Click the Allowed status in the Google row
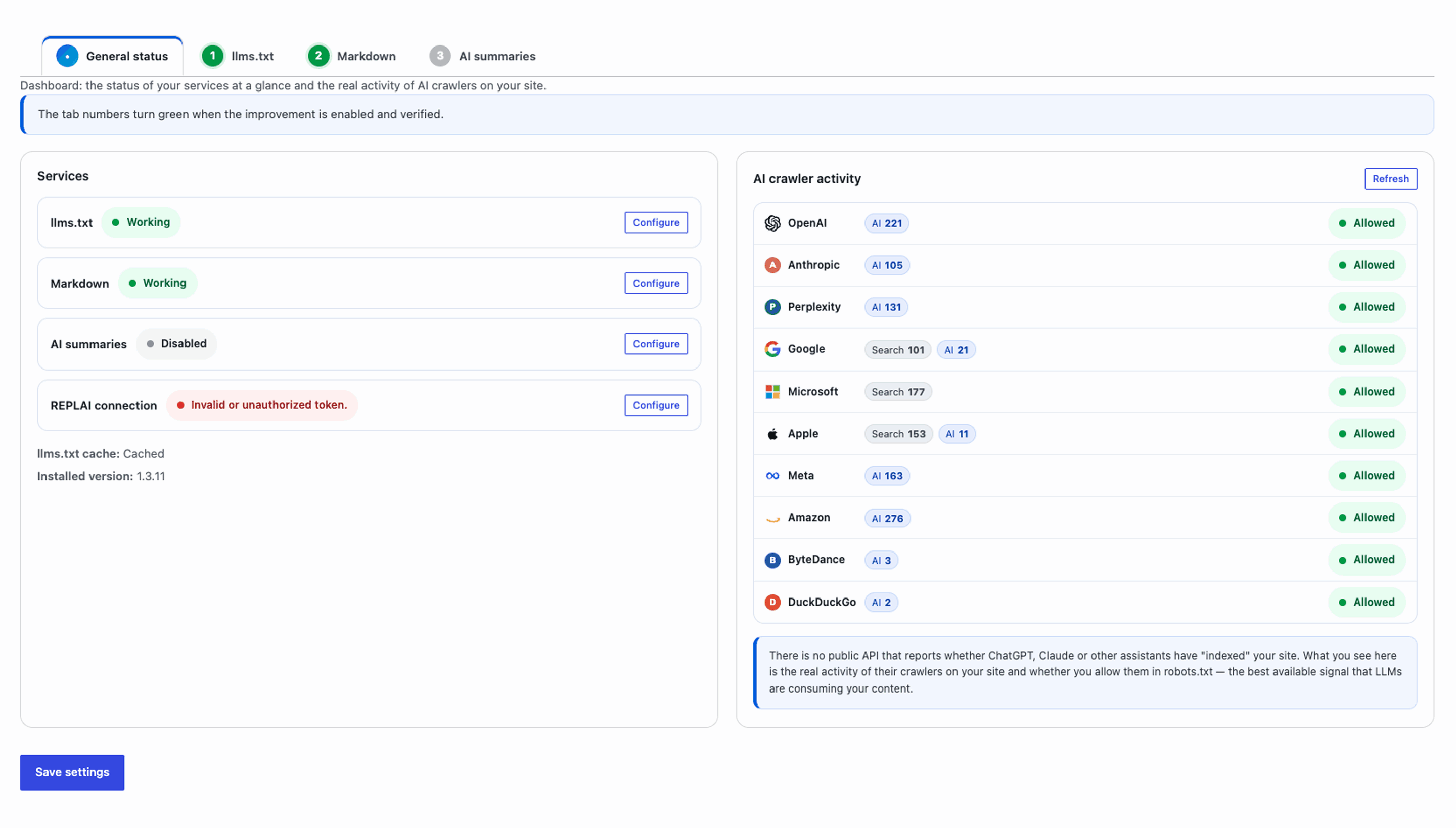 point(1367,349)
